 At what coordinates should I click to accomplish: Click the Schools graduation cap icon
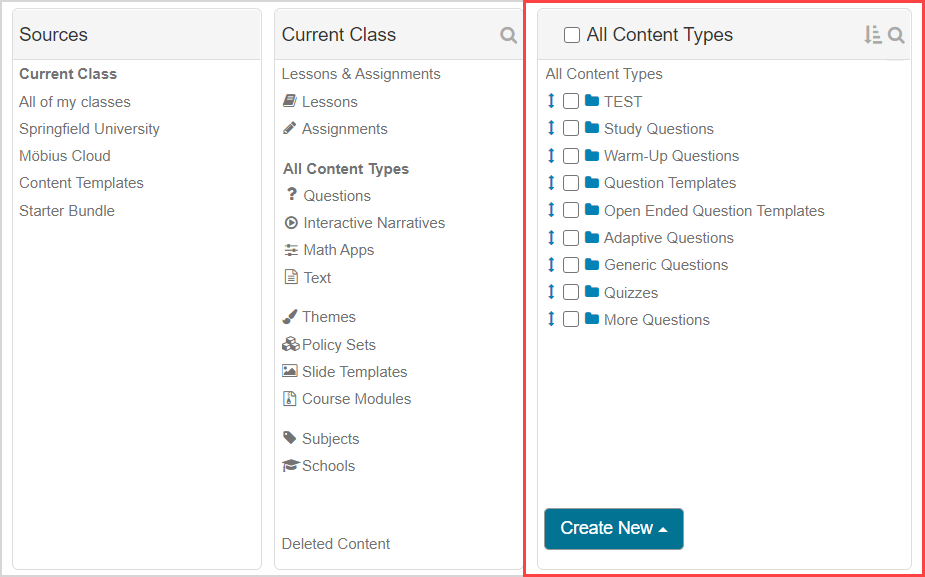[x=290, y=466]
